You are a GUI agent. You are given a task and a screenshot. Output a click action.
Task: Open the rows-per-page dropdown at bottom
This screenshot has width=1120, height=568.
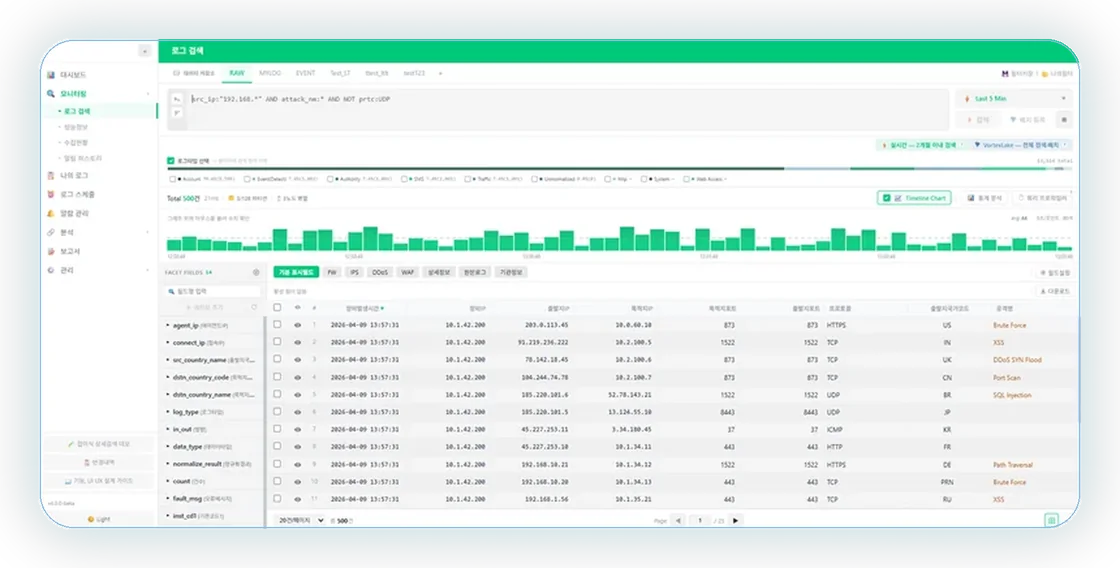301,520
